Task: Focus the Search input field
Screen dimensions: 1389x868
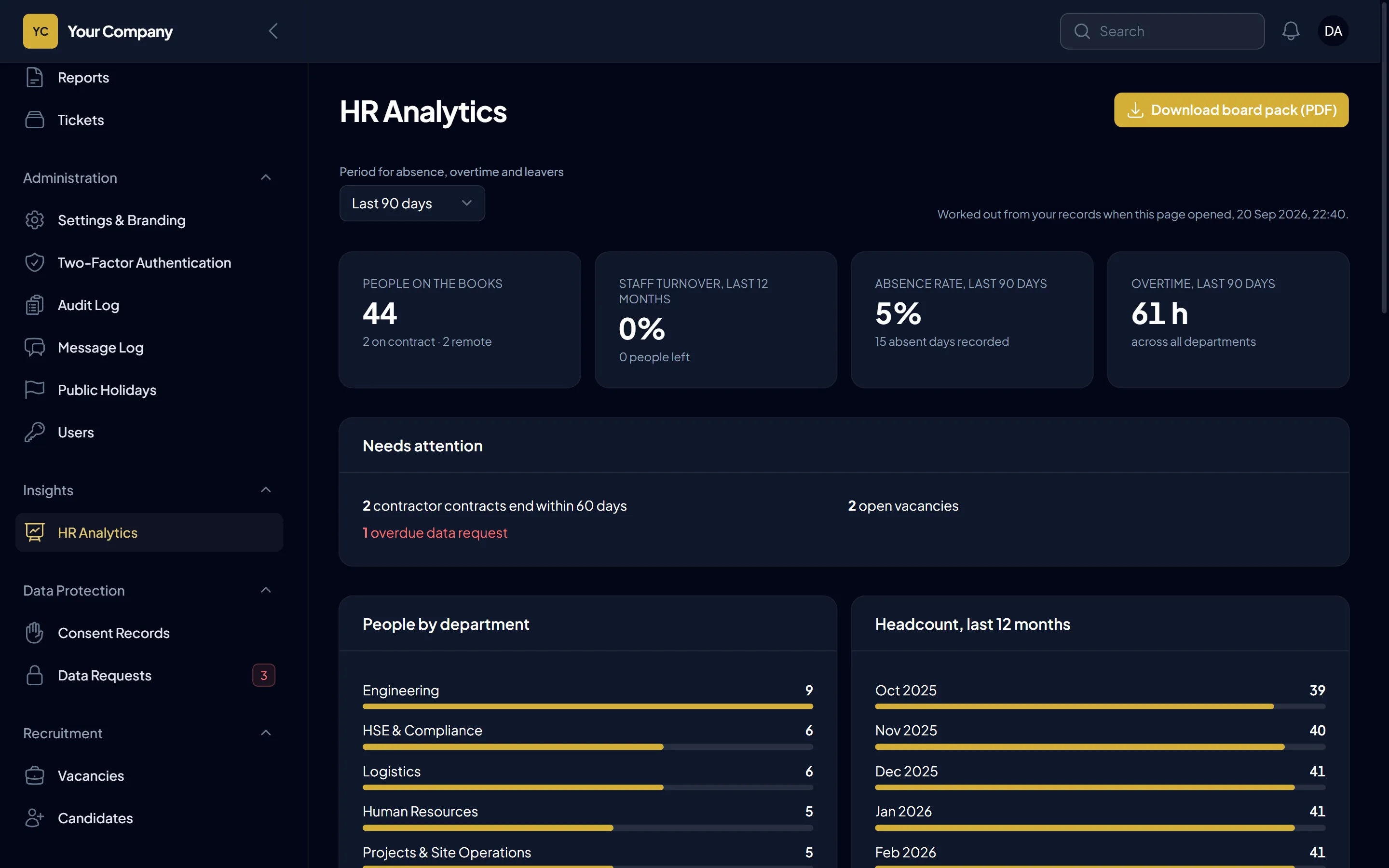Action: (x=1162, y=31)
